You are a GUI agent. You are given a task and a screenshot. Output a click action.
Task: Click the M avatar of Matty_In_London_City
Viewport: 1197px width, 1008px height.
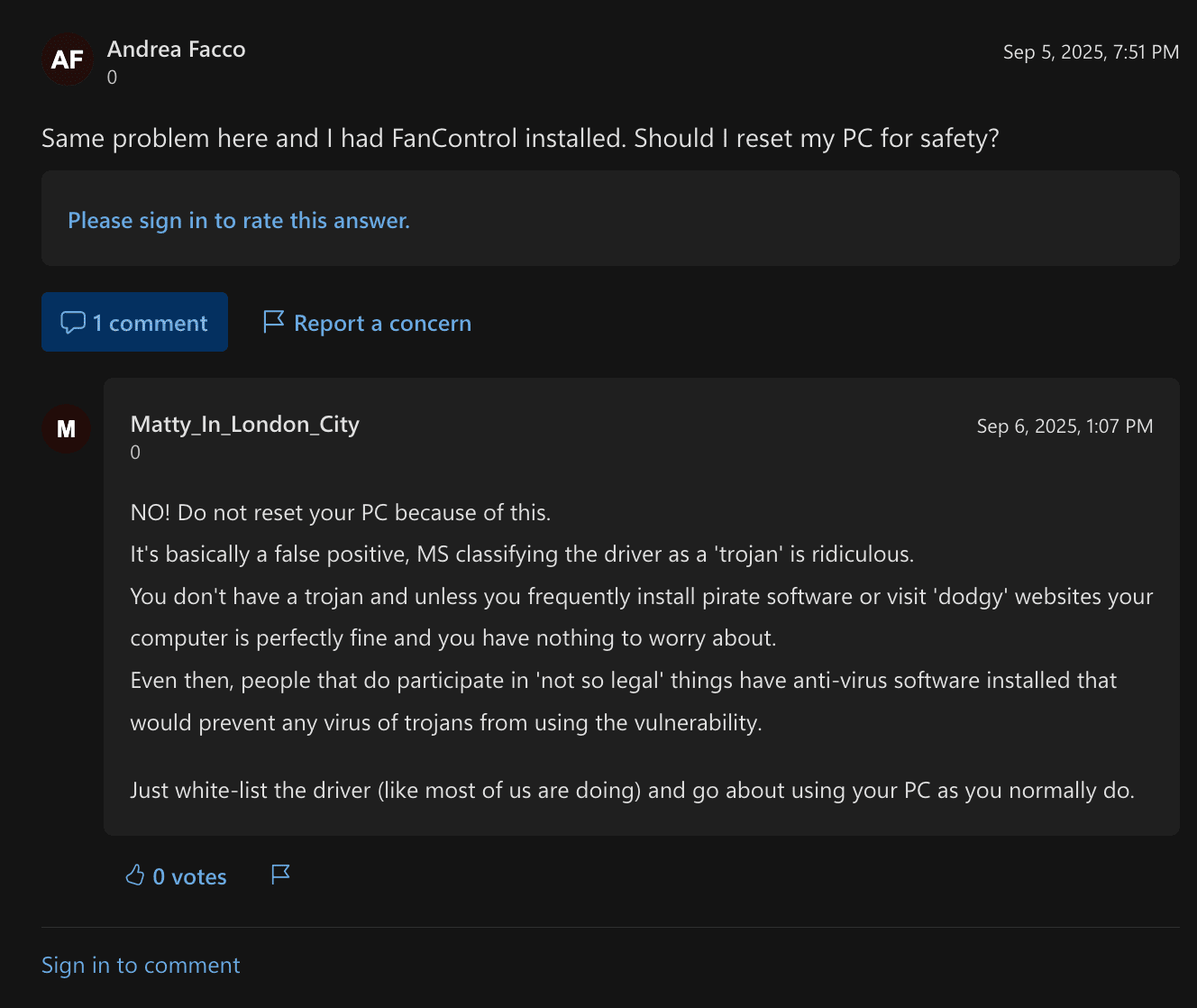point(67,429)
